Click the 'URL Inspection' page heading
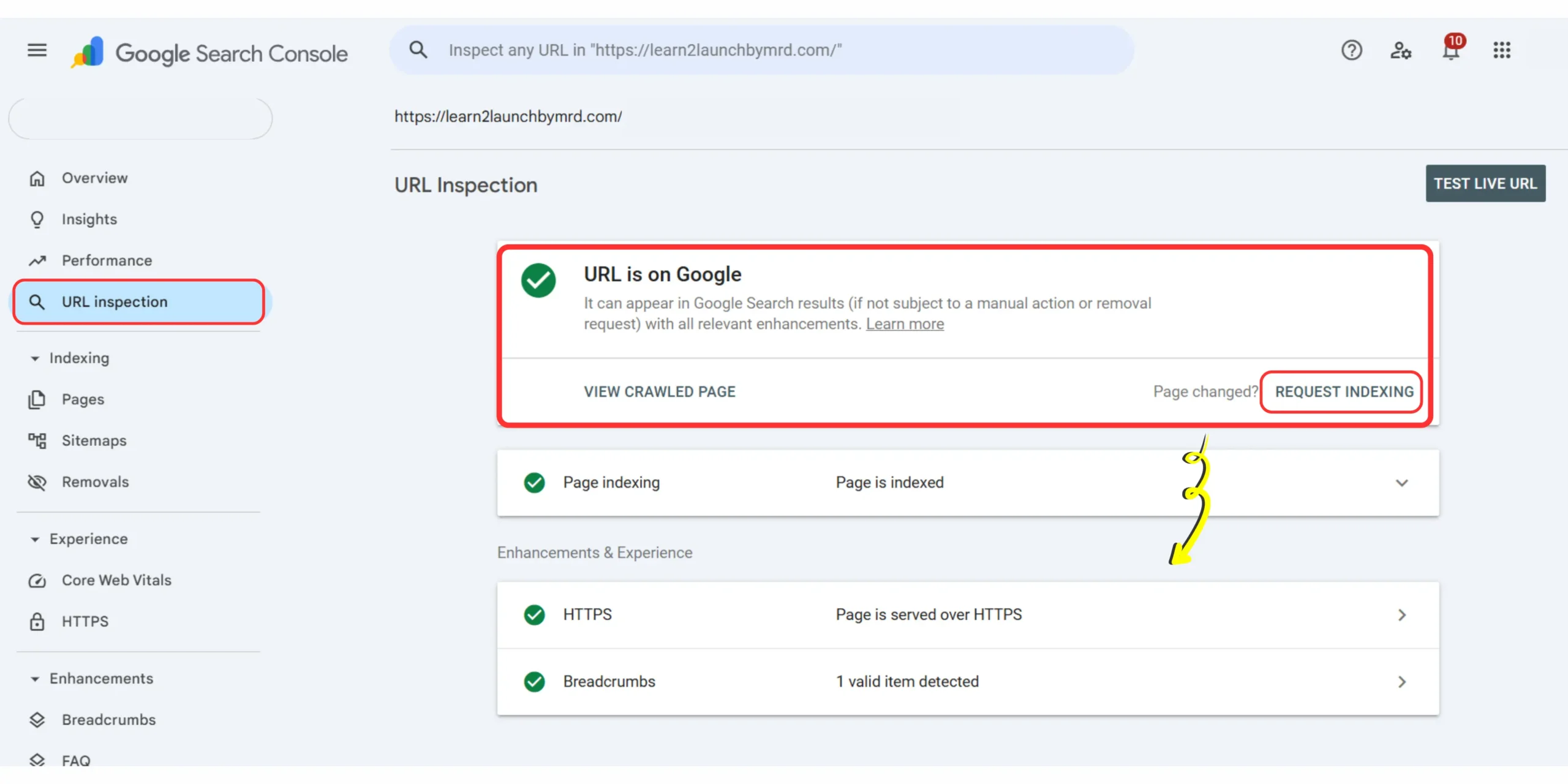 [x=466, y=185]
